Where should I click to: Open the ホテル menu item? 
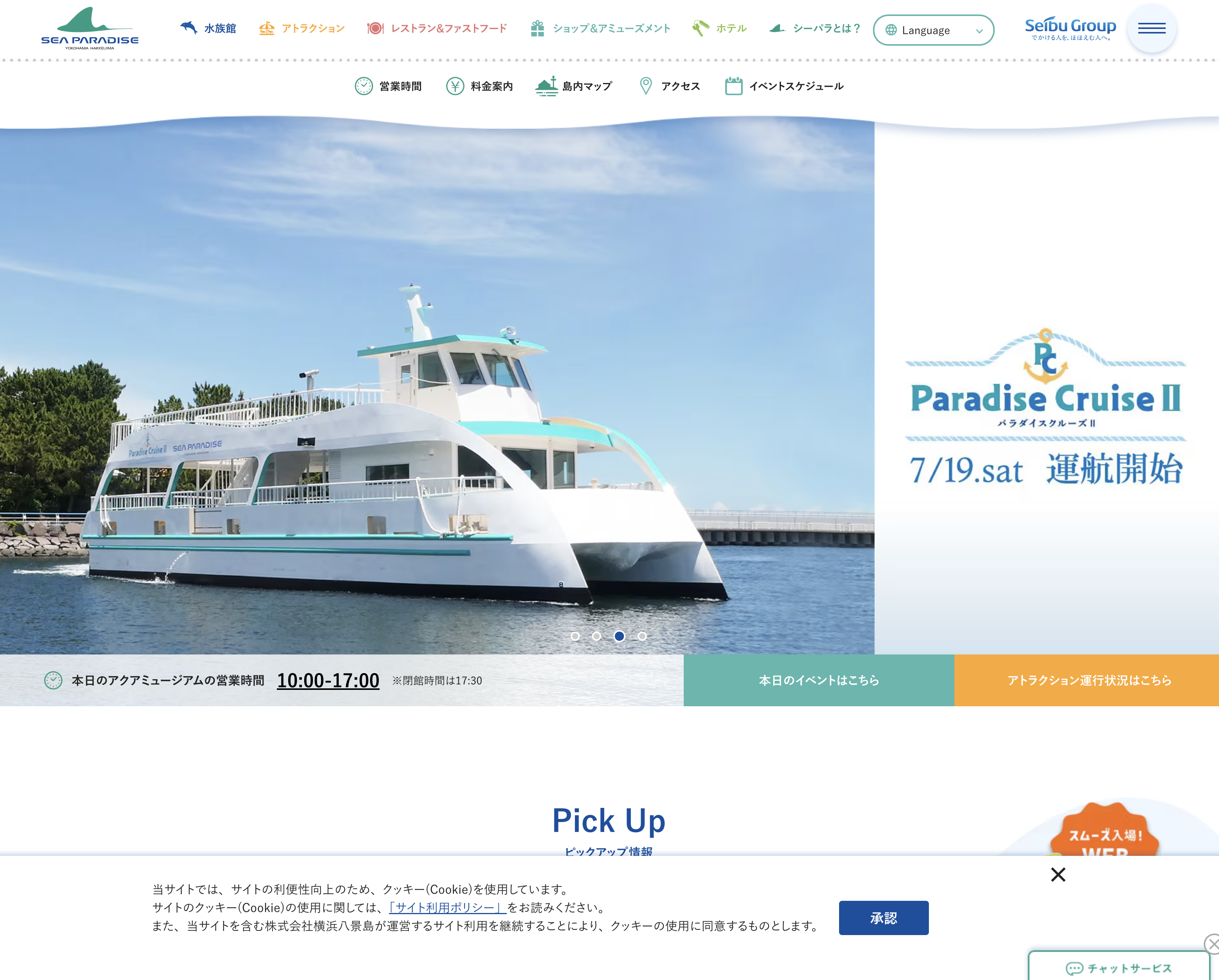[x=719, y=28]
